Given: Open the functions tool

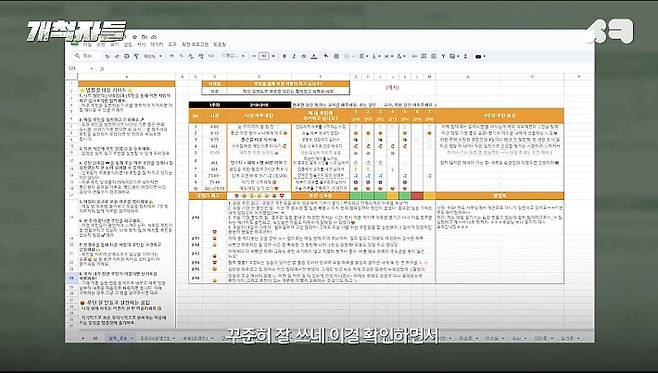Looking at the screenshot, I should pos(465,56).
